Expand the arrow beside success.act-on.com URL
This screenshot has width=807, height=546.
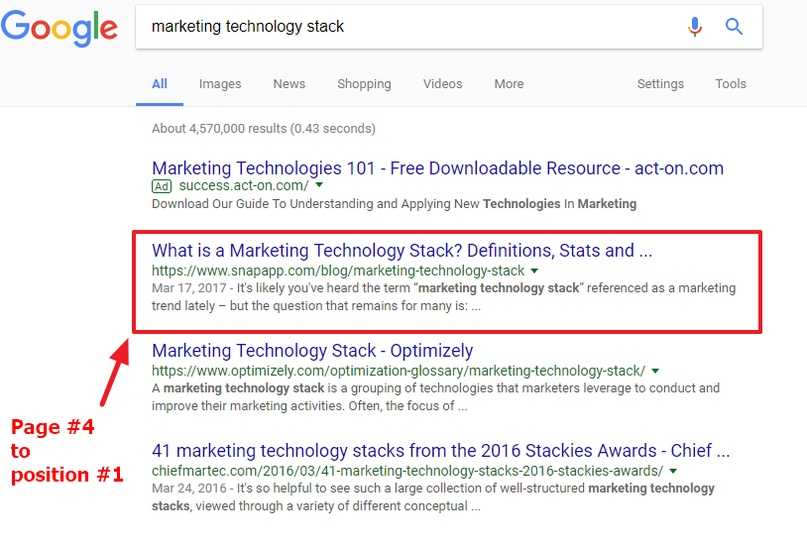(319, 186)
